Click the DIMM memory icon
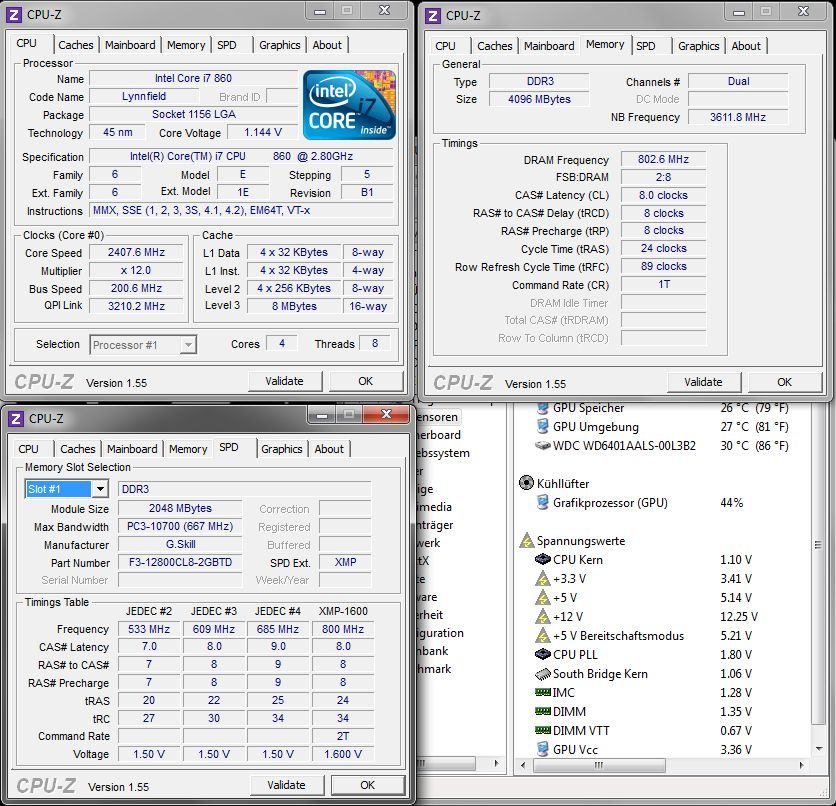Viewport: 836px width, 806px height. tap(542, 711)
